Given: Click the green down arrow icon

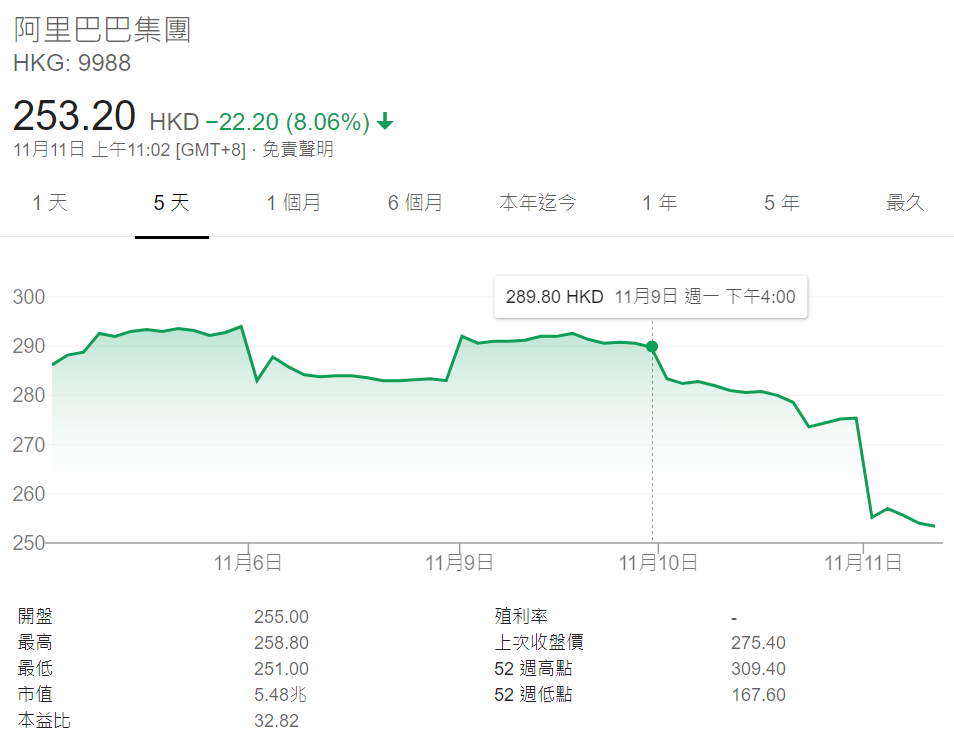Looking at the screenshot, I should [x=385, y=122].
